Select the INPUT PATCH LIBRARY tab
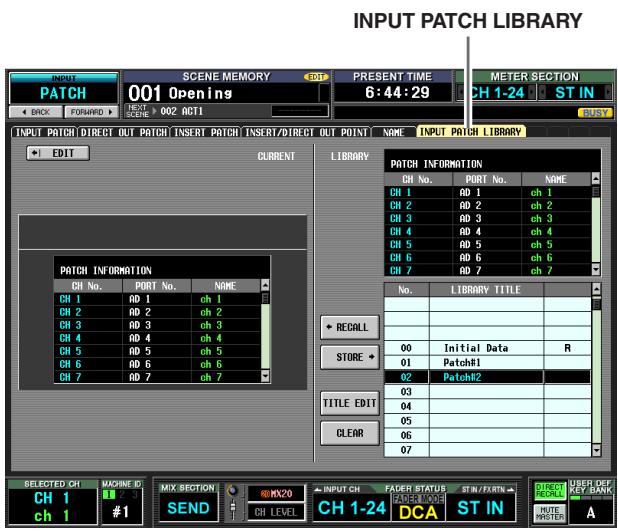 click(x=471, y=132)
